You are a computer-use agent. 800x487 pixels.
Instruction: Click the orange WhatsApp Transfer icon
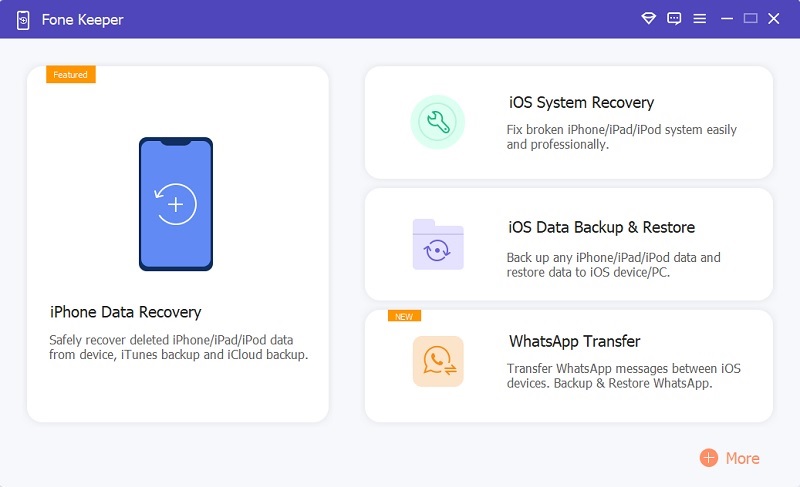438,362
